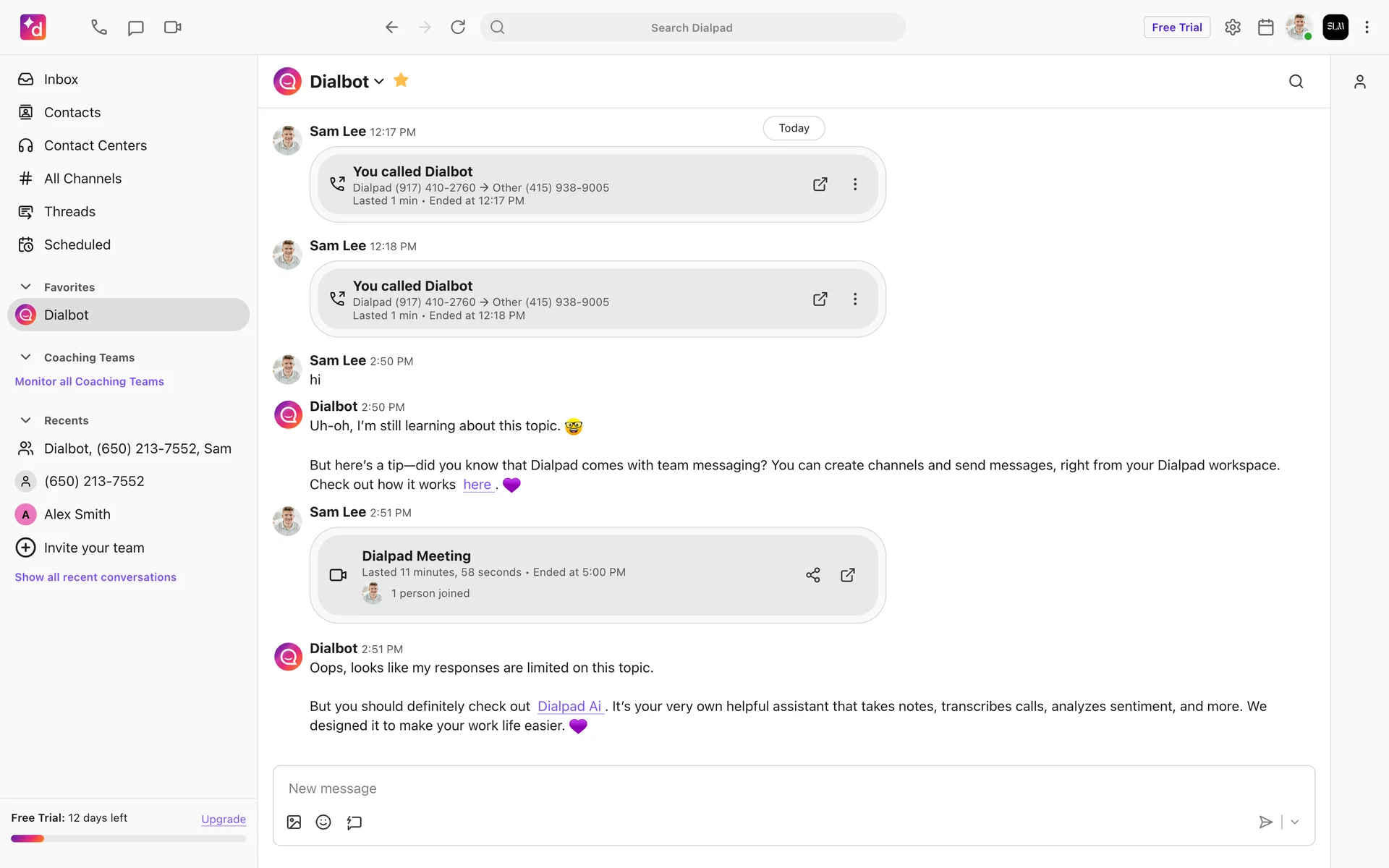Open the settings gear icon
This screenshot has height=868, width=1389.
coord(1233,27)
